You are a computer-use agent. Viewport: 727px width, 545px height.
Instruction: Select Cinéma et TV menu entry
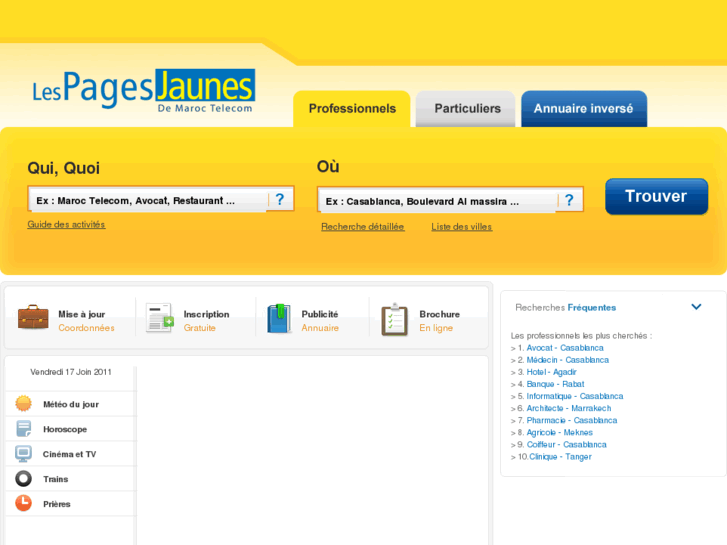click(x=71, y=454)
